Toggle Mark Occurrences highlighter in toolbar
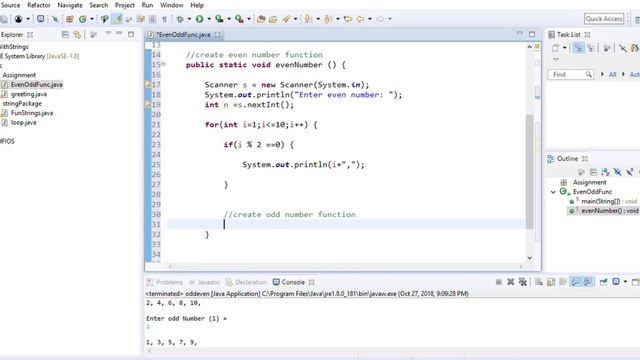Screen dimensions: 640x360 [x=117, y=19]
